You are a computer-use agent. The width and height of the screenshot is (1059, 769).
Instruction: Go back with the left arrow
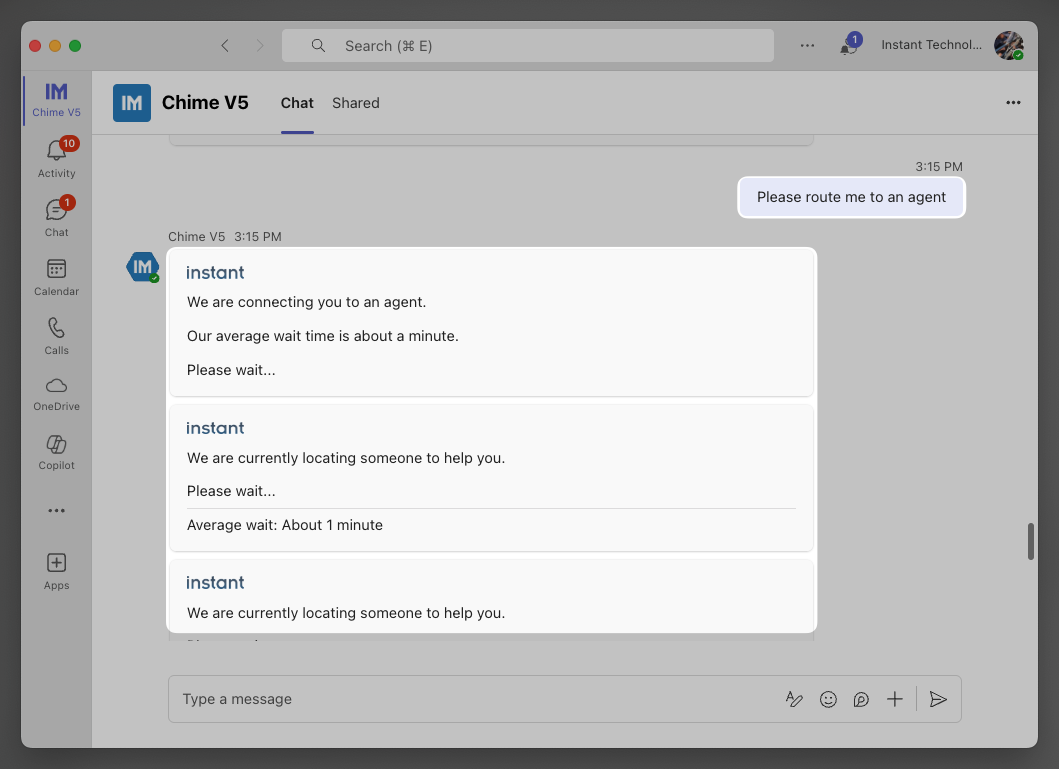click(x=225, y=45)
